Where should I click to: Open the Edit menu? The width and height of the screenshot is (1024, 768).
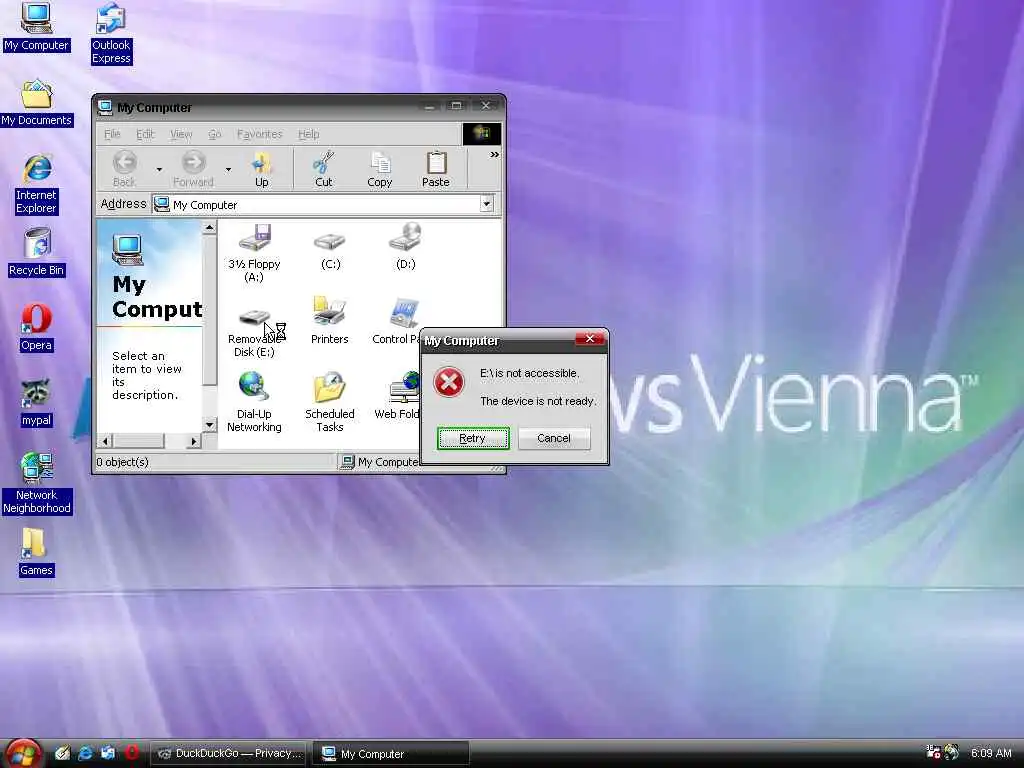(x=145, y=134)
